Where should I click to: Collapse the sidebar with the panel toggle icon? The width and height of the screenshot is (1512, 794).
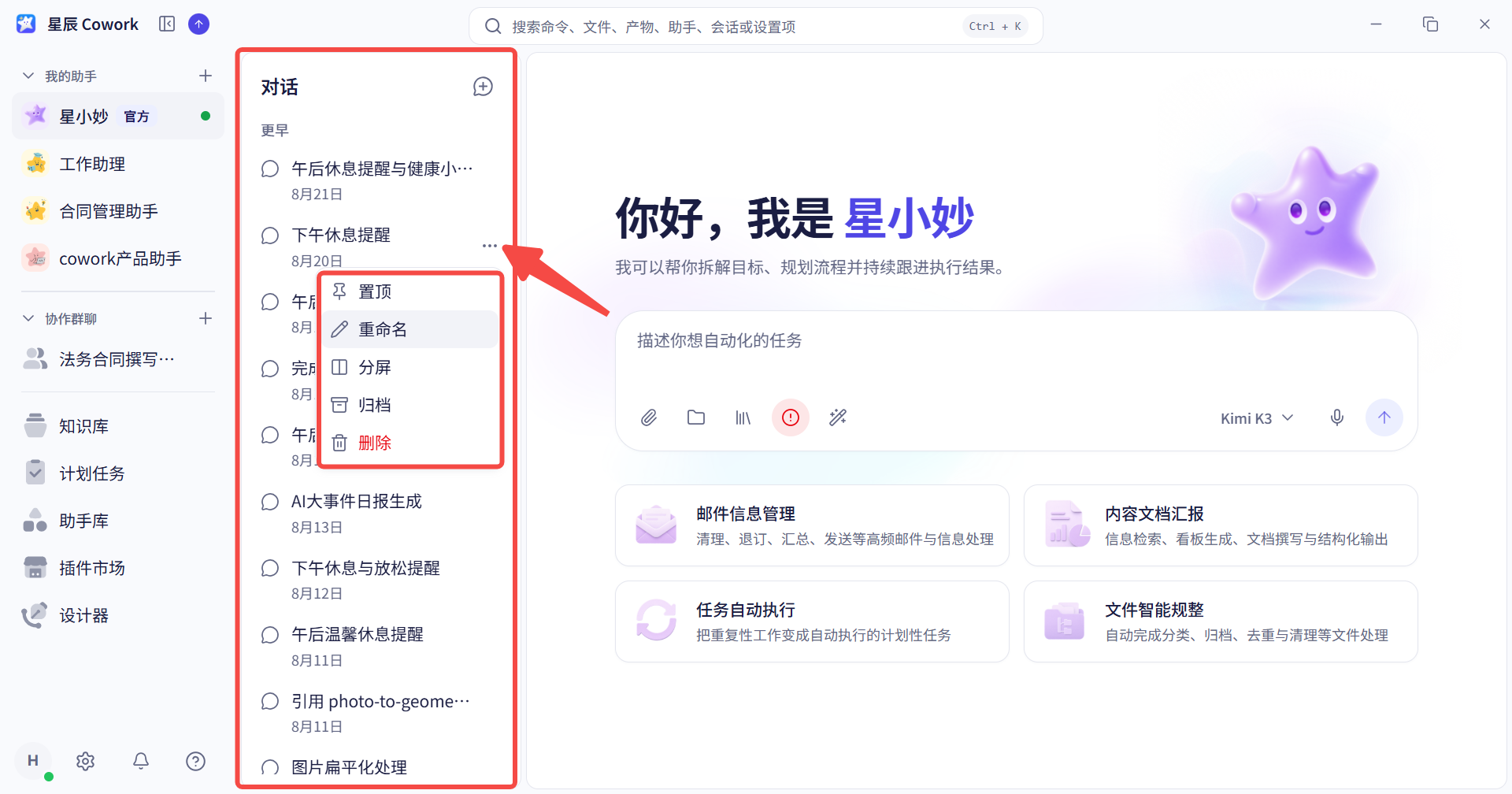pos(167,24)
